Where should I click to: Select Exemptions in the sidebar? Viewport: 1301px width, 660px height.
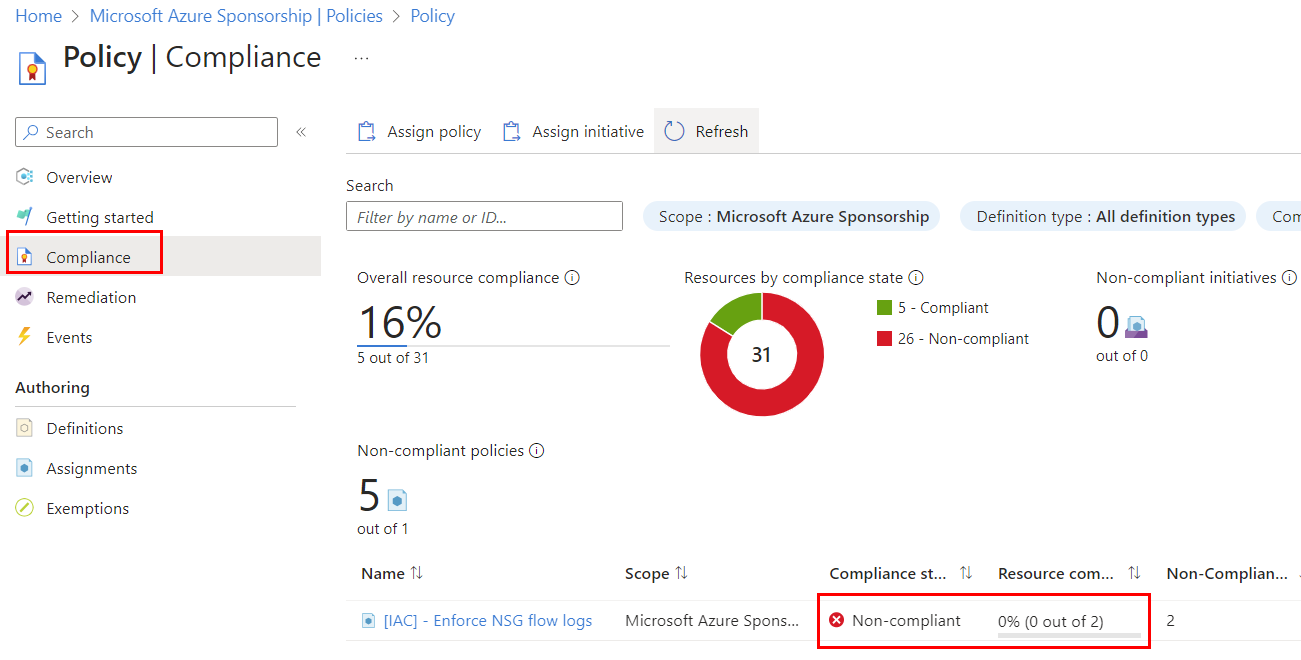click(x=87, y=508)
